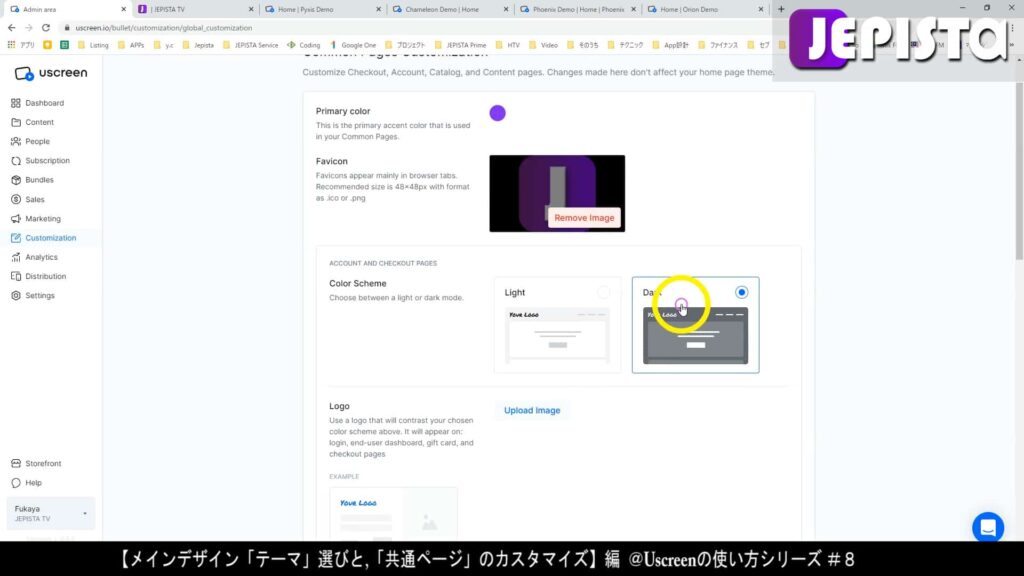
Task: Click the site lock icon in address bar
Action: (67, 28)
